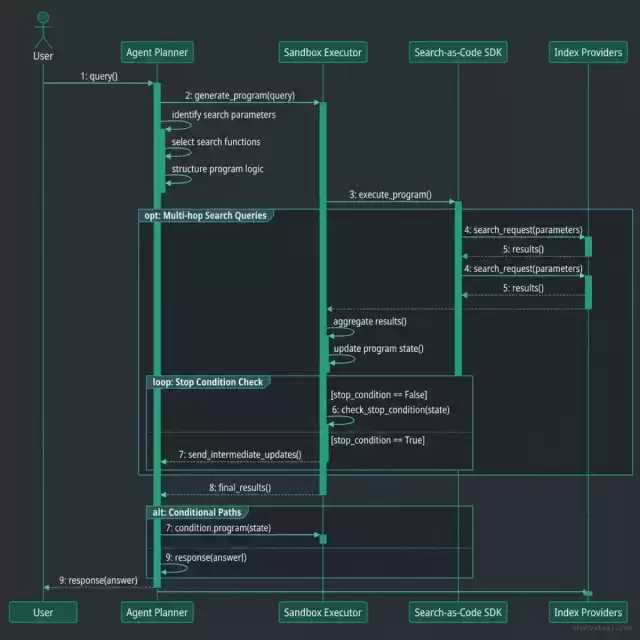Click the '6: check_stop_condition(state)' label
The height and width of the screenshot is (640, 640).
click(391, 410)
